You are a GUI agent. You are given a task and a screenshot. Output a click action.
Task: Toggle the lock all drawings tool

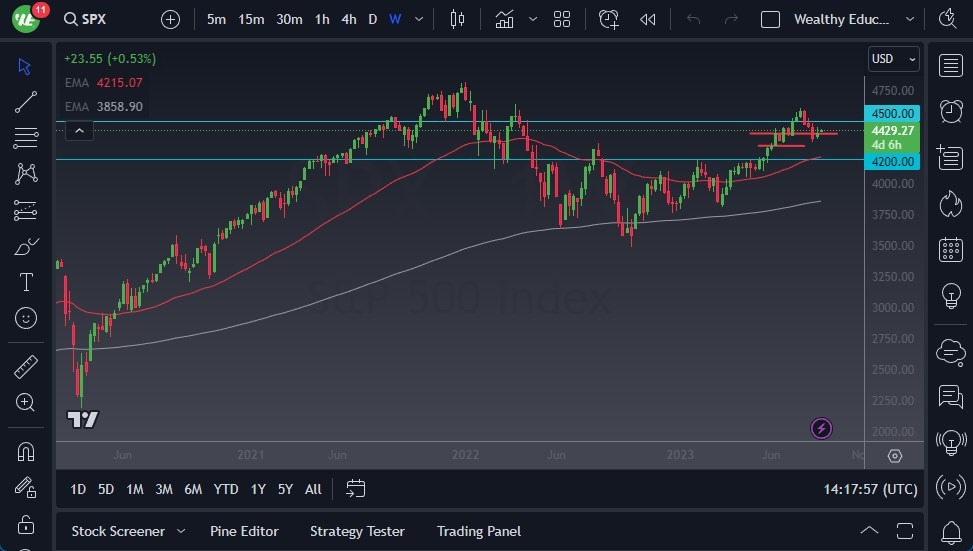[26, 524]
